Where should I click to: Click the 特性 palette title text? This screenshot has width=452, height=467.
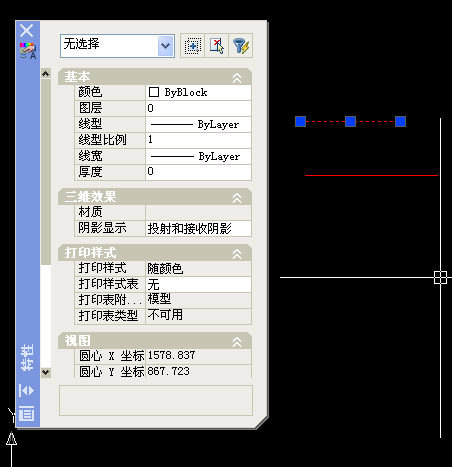tap(27, 358)
